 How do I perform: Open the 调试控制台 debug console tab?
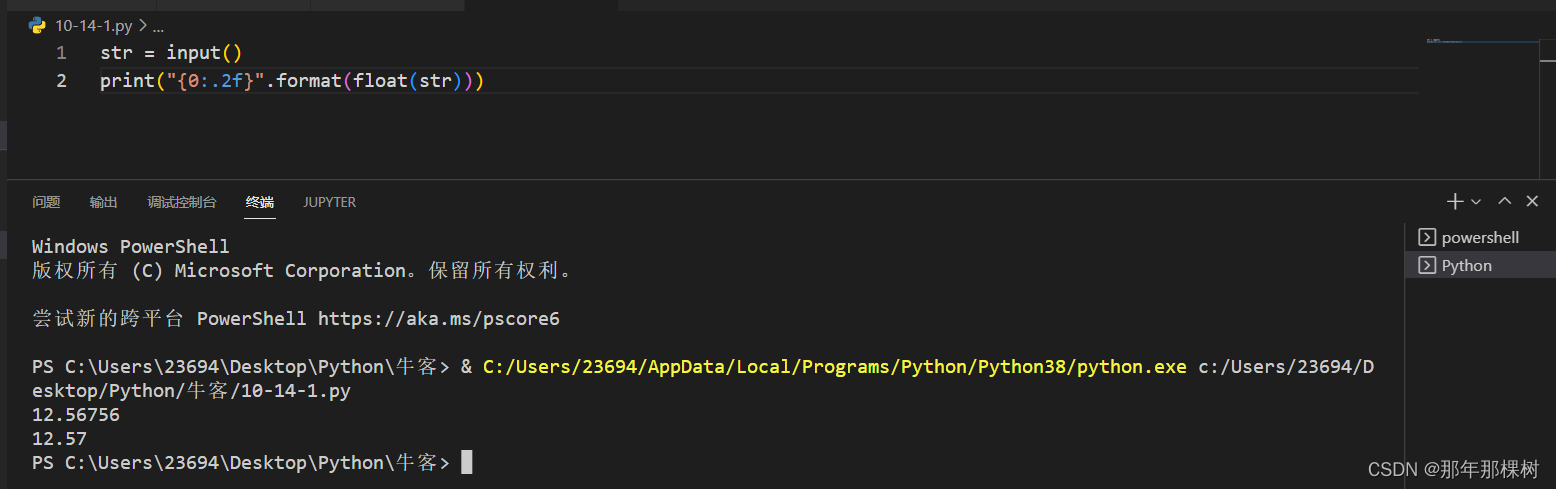(182, 202)
